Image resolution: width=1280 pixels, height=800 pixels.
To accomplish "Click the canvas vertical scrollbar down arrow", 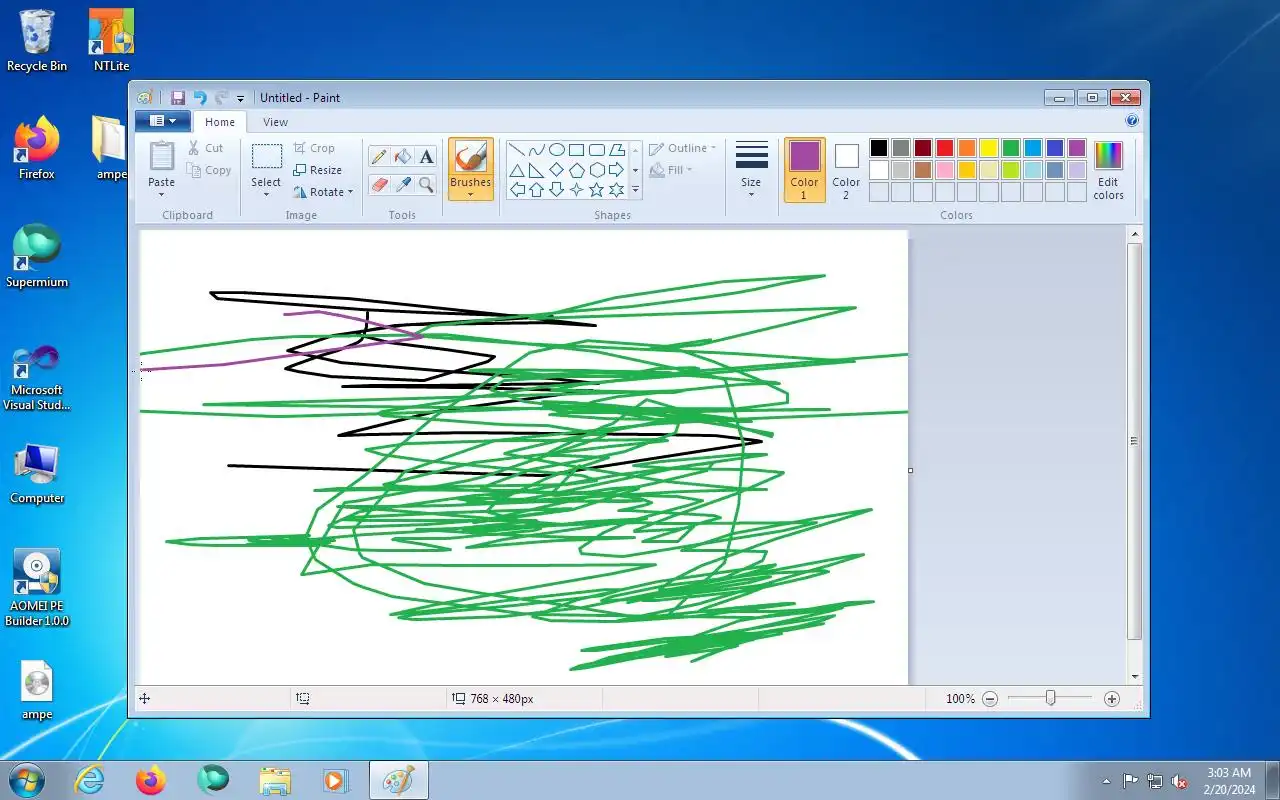I will [x=1134, y=677].
